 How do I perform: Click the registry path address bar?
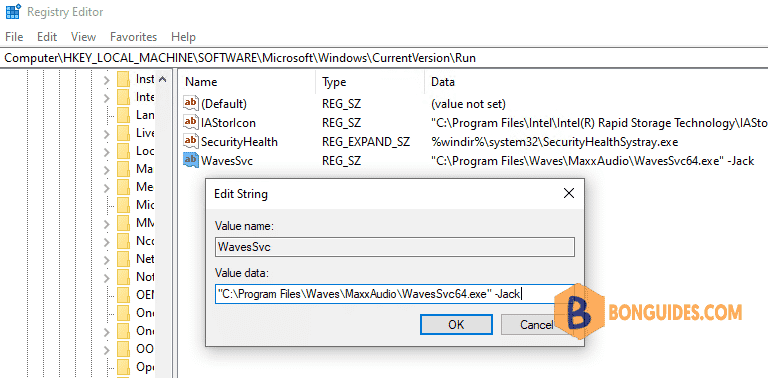click(384, 58)
